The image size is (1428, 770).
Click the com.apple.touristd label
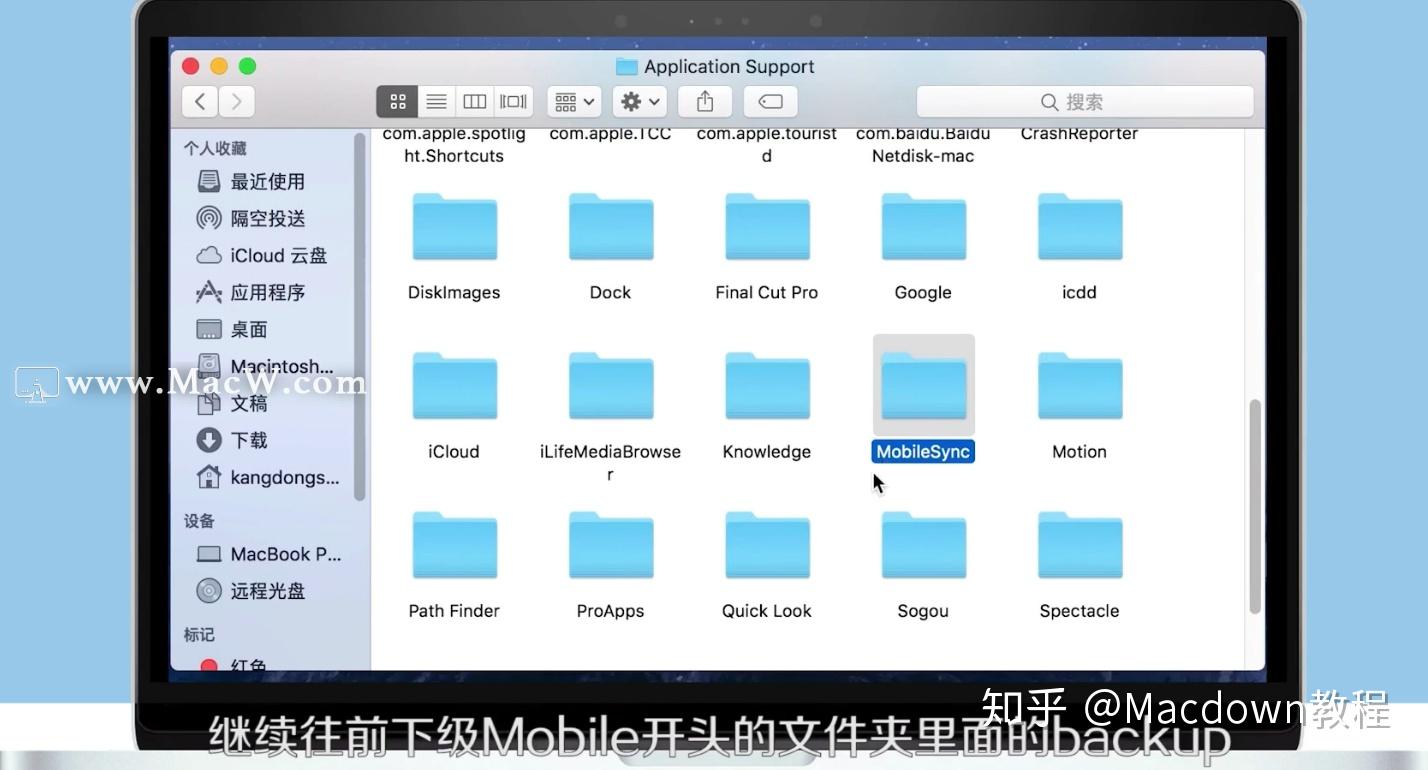(x=767, y=145)
